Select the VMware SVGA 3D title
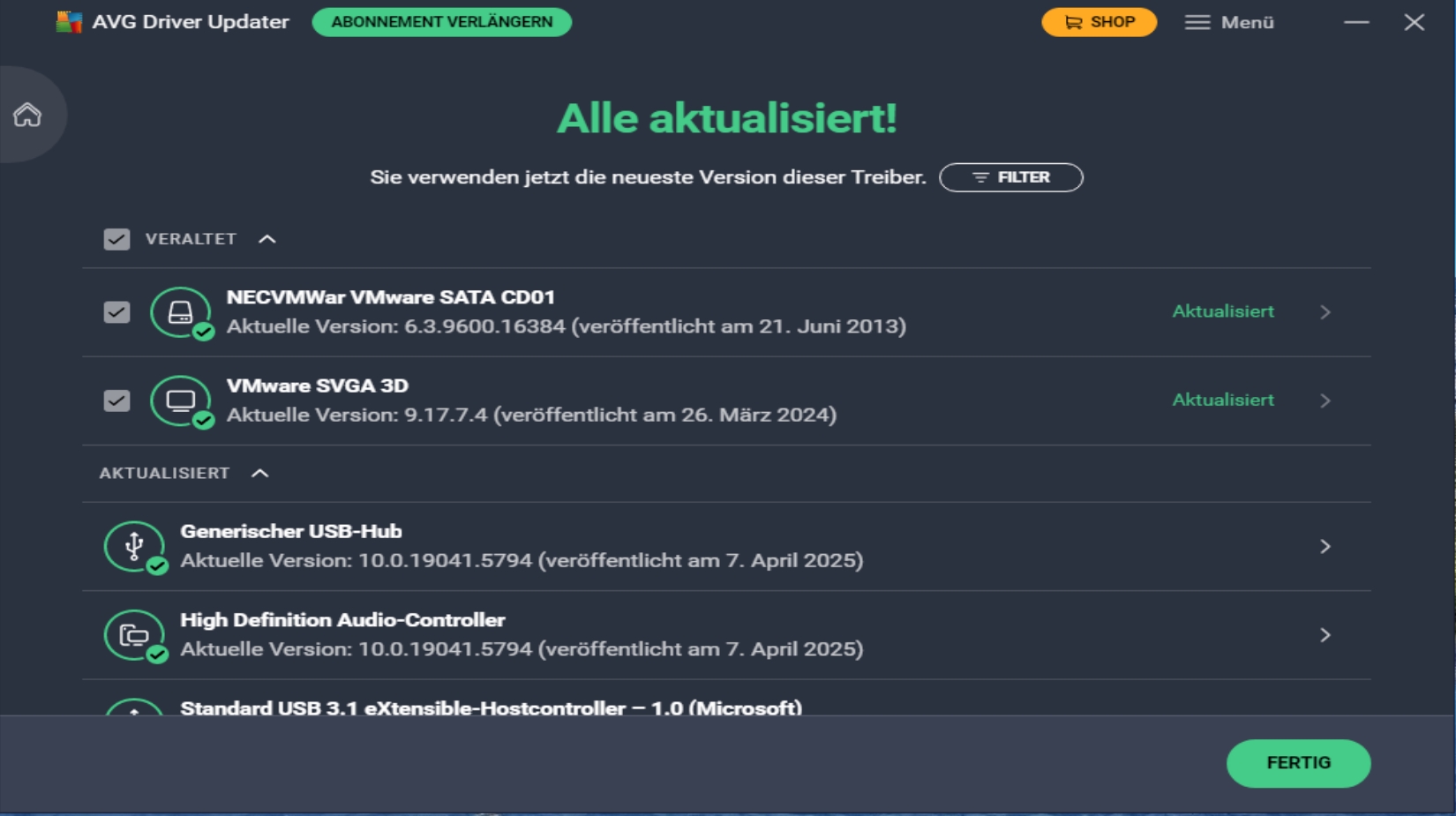This screenshot has width=1456, height=816. (318, 386)
